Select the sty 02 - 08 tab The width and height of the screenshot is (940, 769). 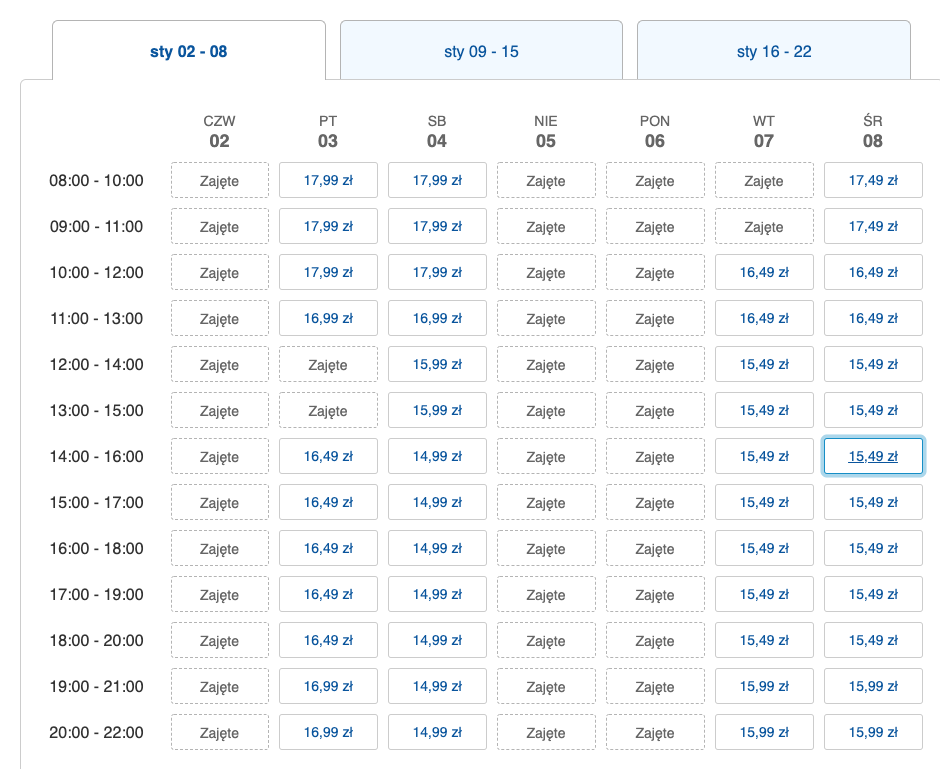coord(189,51)
